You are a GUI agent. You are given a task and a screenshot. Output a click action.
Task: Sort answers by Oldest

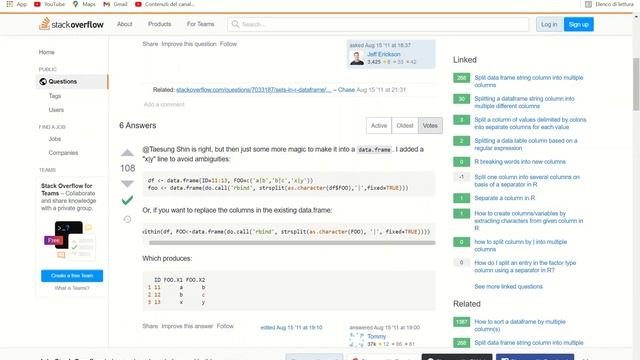404,126
